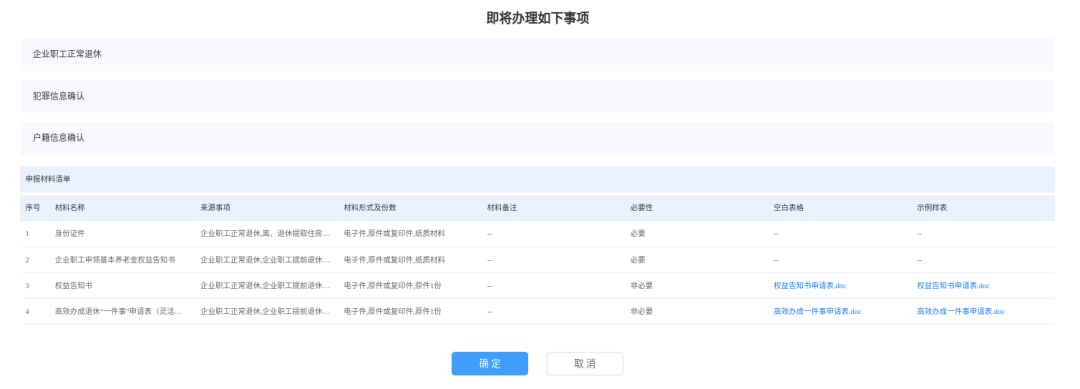Click 必要 in the 企业职工申领基本养老金权益告知书 row
Viewport: 1080px width, 389px height.
pos(638,260)
